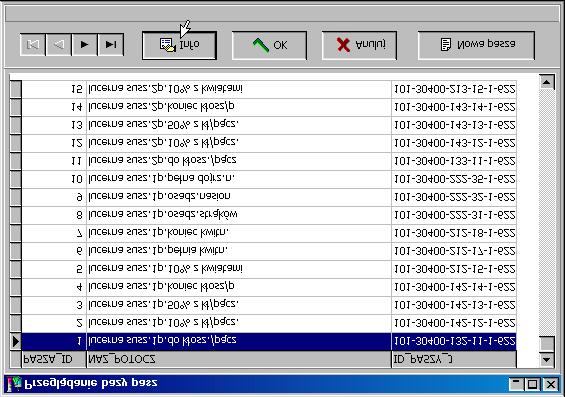Step to the previous record arrow
565x397 pixels.
[x=58, y=45]
